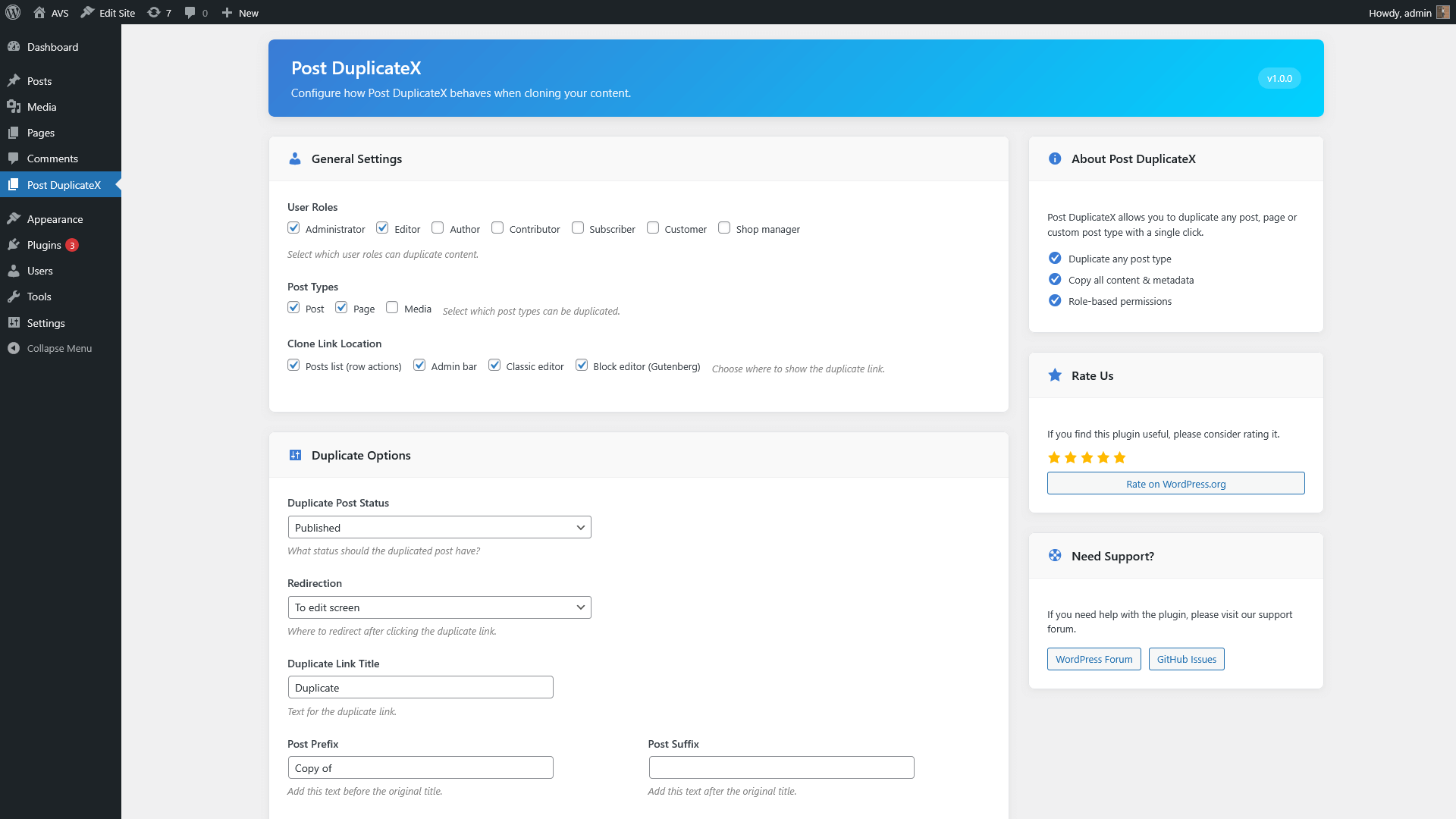Tick the Shop manager checkbox
This screenshot has height=819, width=1456.
[x=724, y=227]
